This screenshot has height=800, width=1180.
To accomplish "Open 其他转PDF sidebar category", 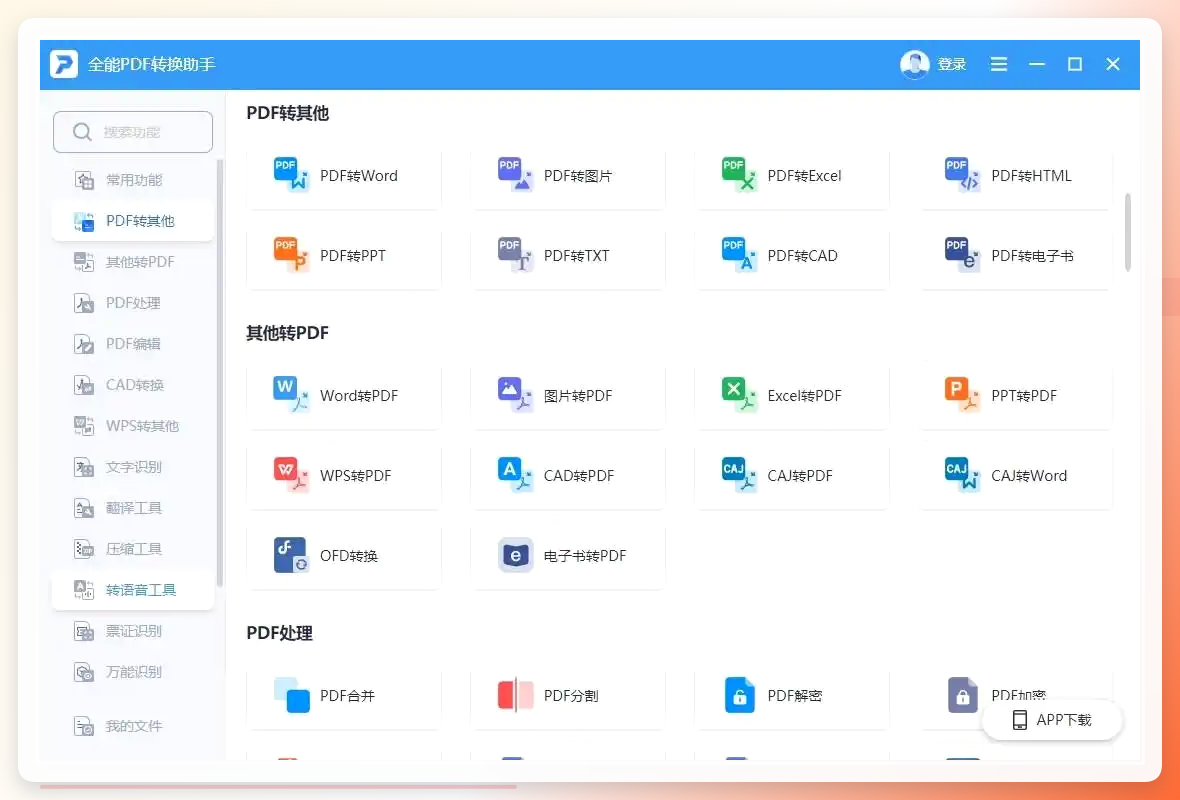I will click(133, 262).
